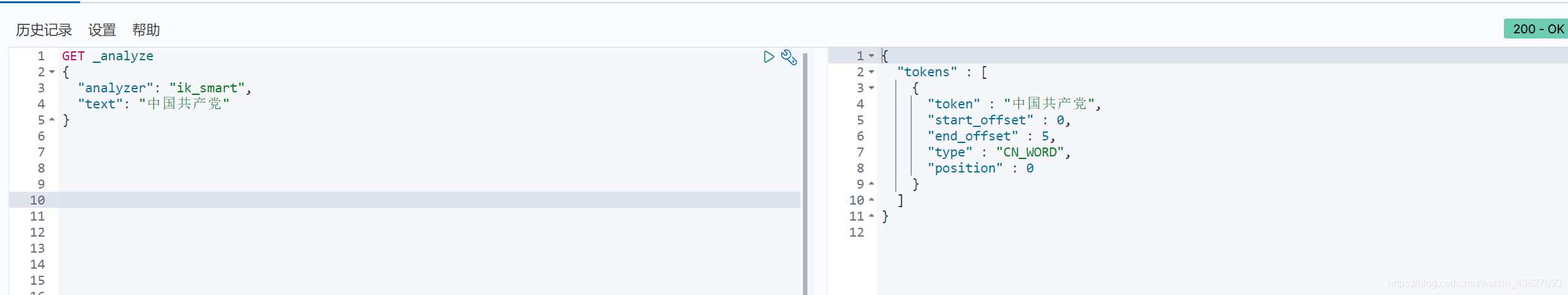Open the wrench actions menu
Screen dimensions: 1568x295
click(789, 57)
